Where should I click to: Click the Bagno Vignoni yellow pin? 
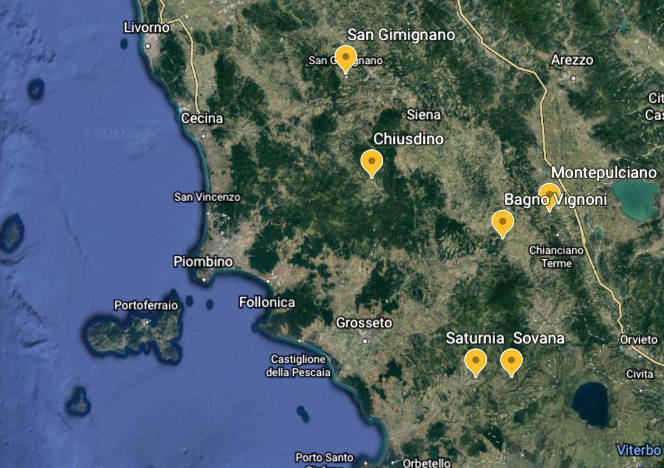[502, 222]
